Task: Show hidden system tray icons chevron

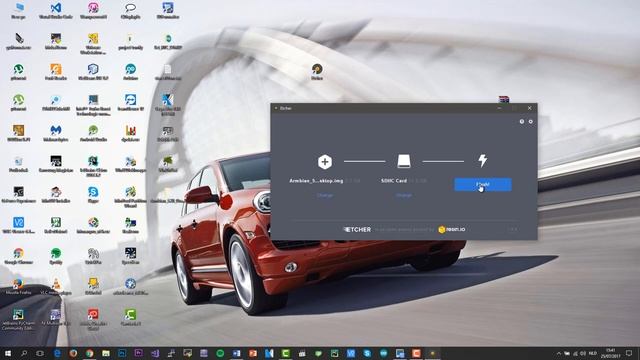Action: pyautogui.click(x=559, y=353)
